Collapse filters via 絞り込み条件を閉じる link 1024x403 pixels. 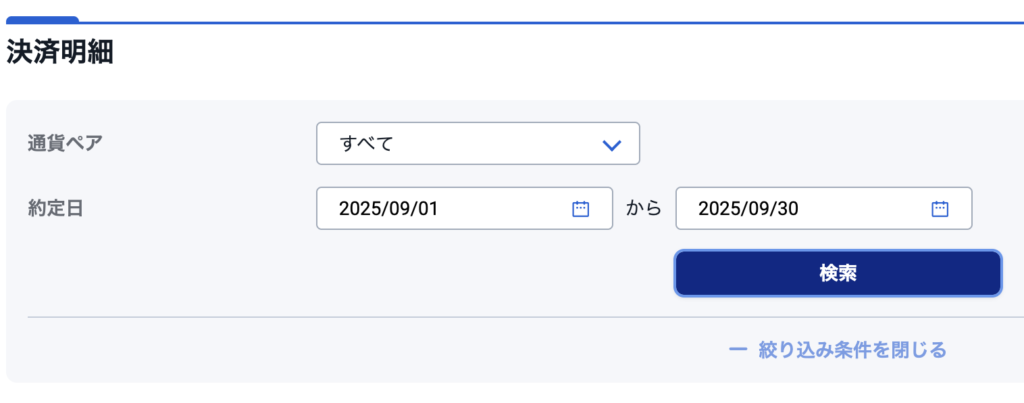coord(852,350)
